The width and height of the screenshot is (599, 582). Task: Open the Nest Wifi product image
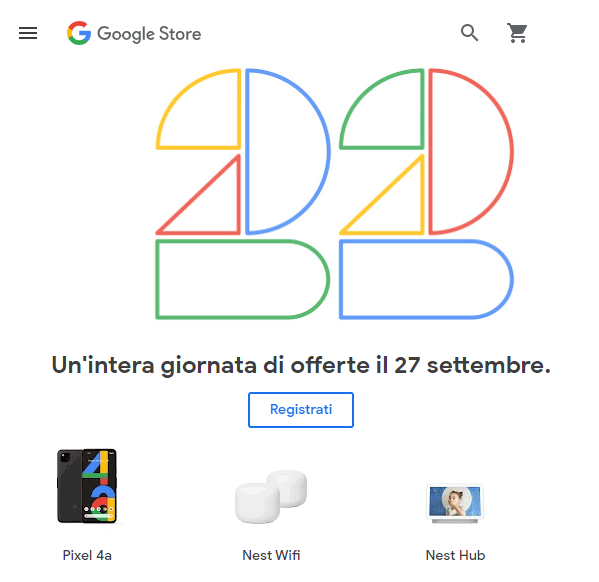pyautogui.click(x=271, y=497)
